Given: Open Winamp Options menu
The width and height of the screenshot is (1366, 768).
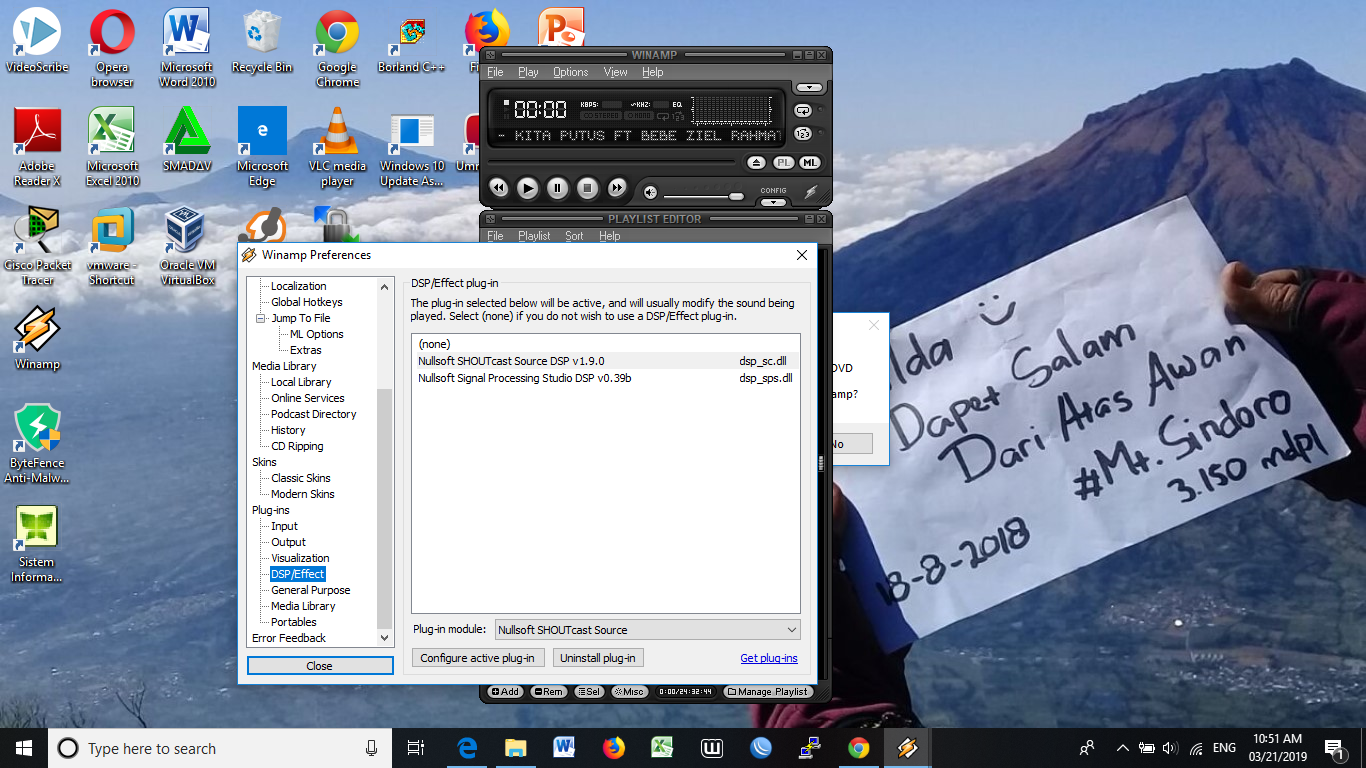Looking at the screenshot, I should click(x=571, y=72).
